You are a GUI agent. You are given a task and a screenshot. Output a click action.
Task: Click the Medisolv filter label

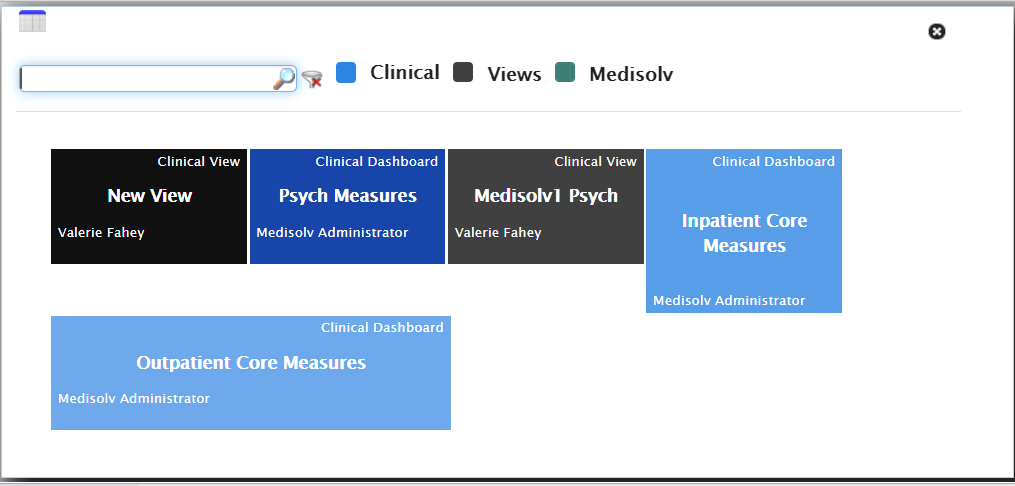pyautogui.click(x=631, y=74)
